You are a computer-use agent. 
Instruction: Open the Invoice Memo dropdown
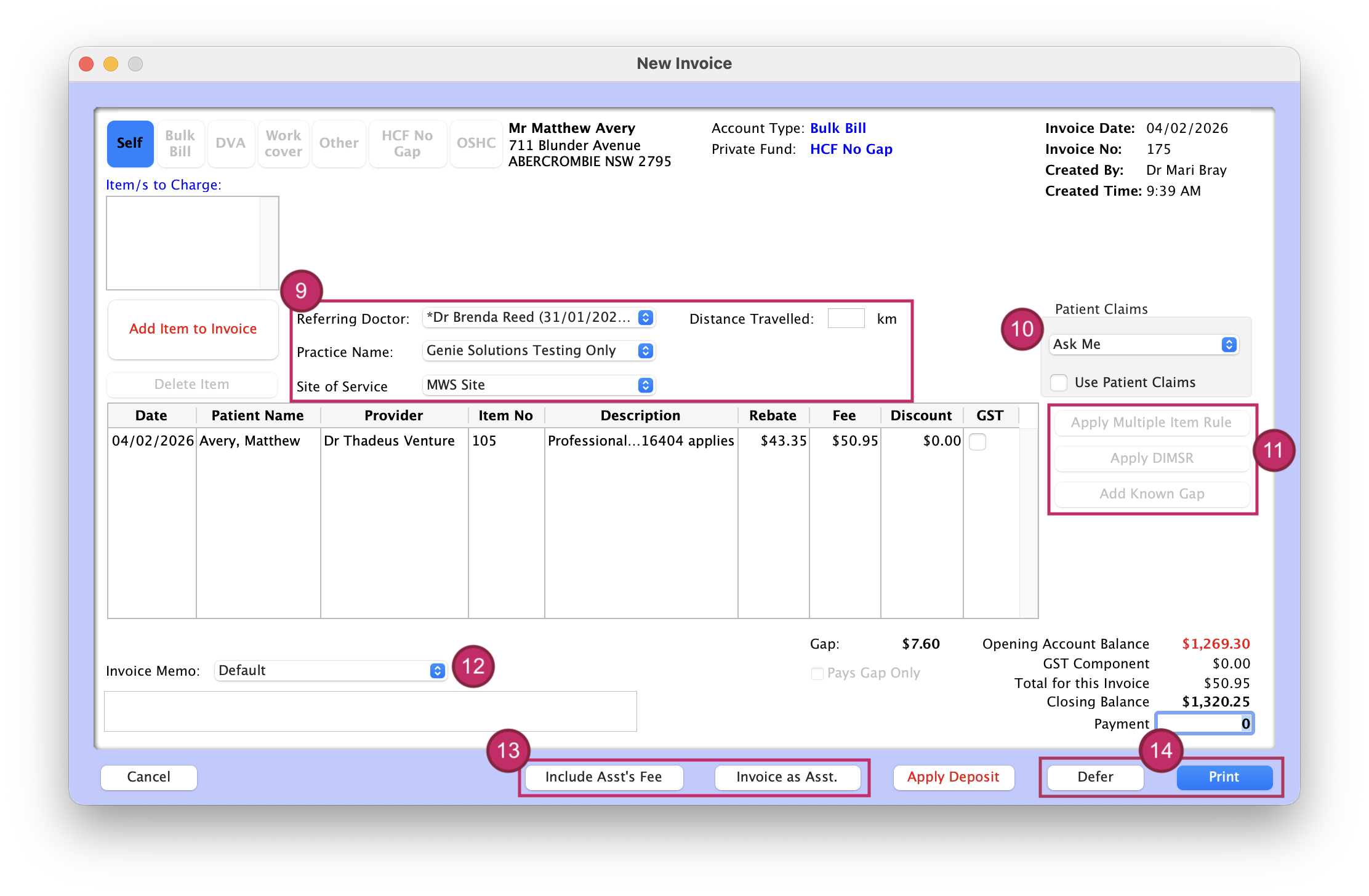point(330,671)
